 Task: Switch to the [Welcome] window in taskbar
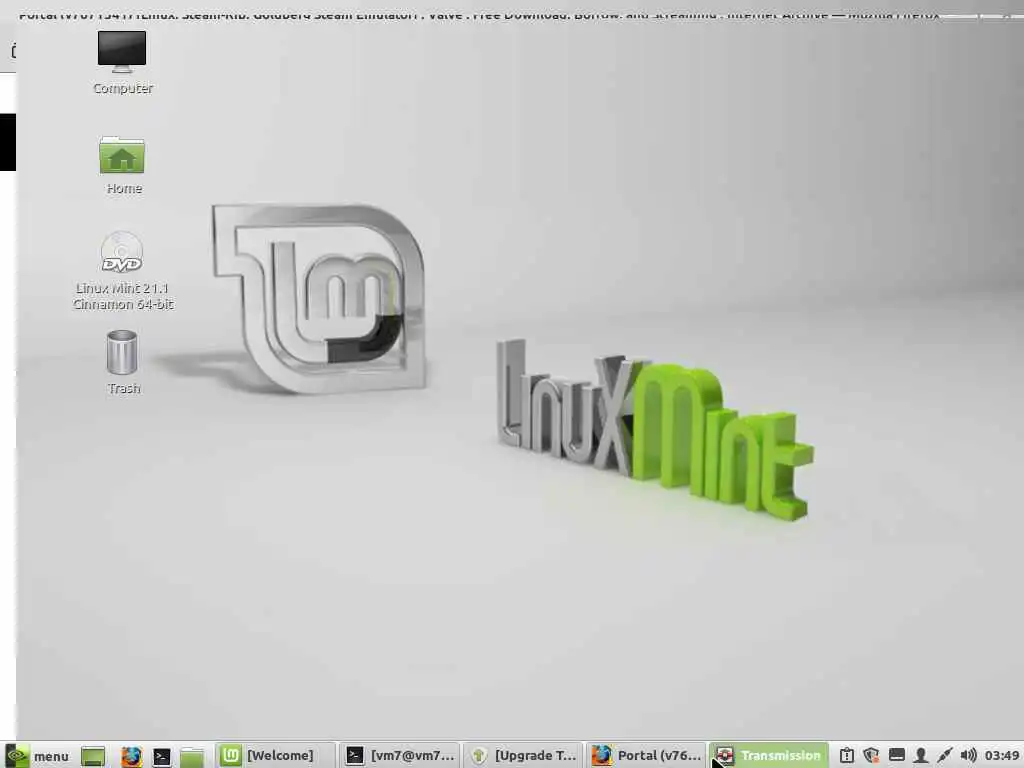275,756
